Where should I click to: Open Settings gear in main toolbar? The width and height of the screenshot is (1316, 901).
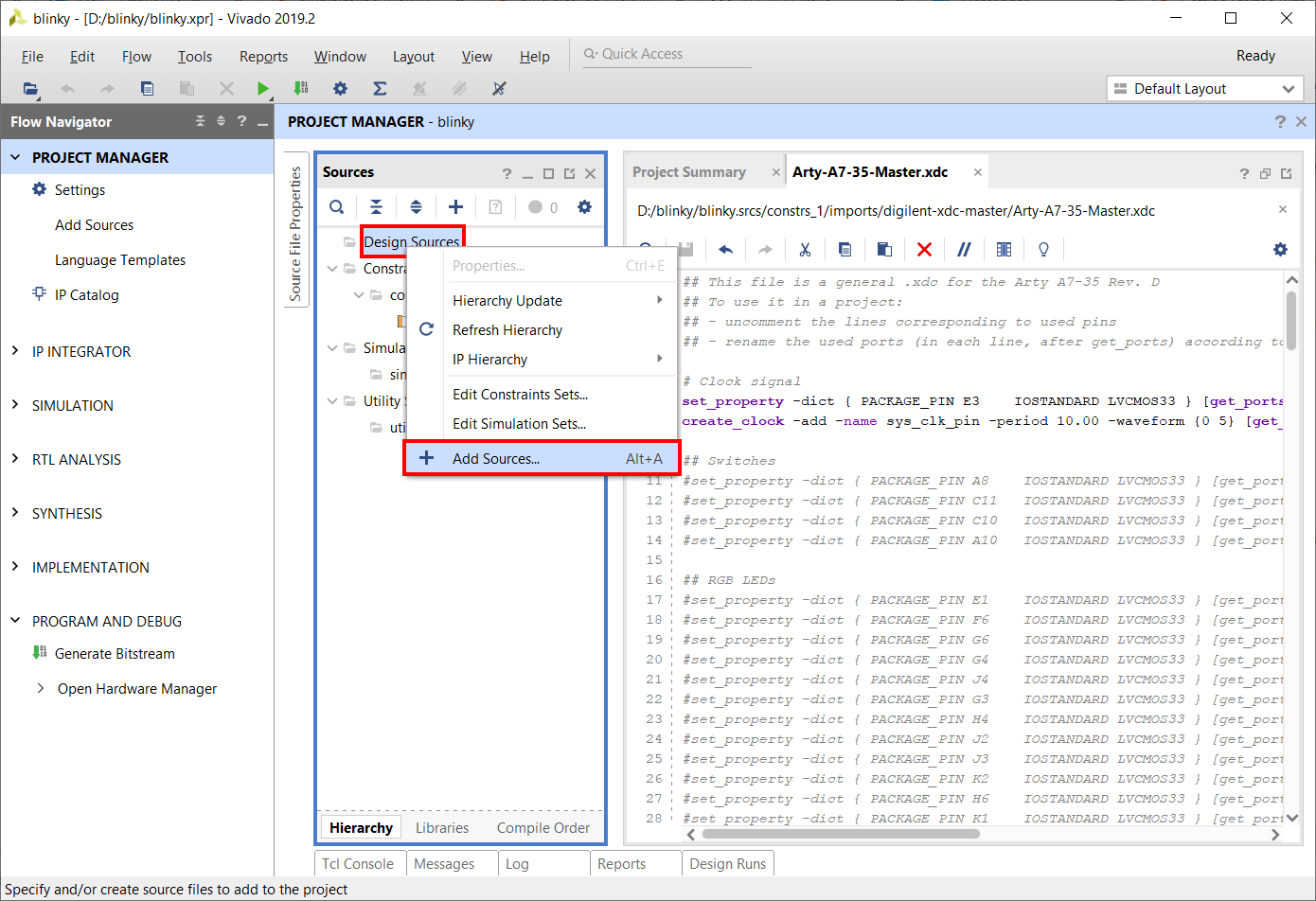click(x=340, y=88)
